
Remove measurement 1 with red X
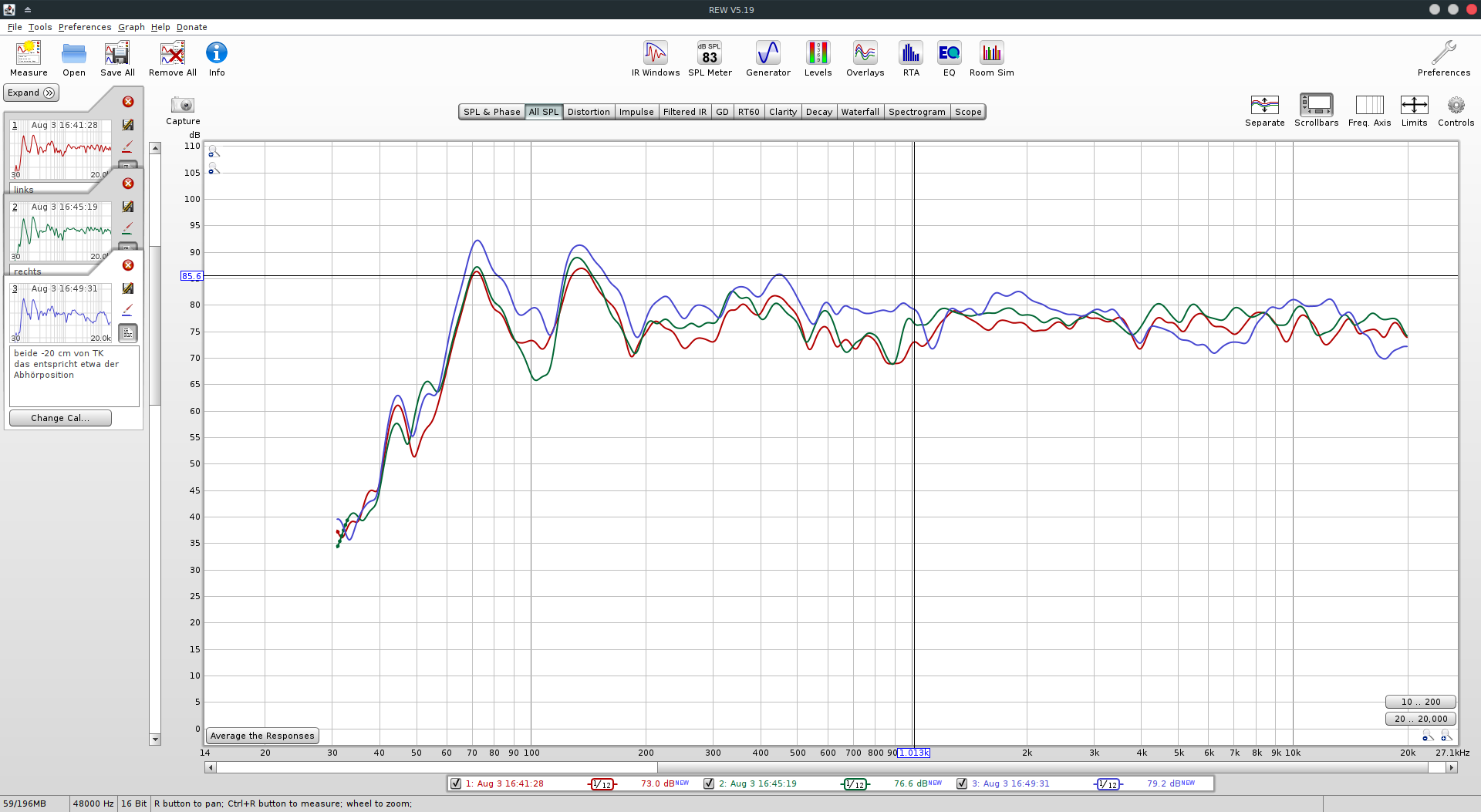[x=128, y=102]
